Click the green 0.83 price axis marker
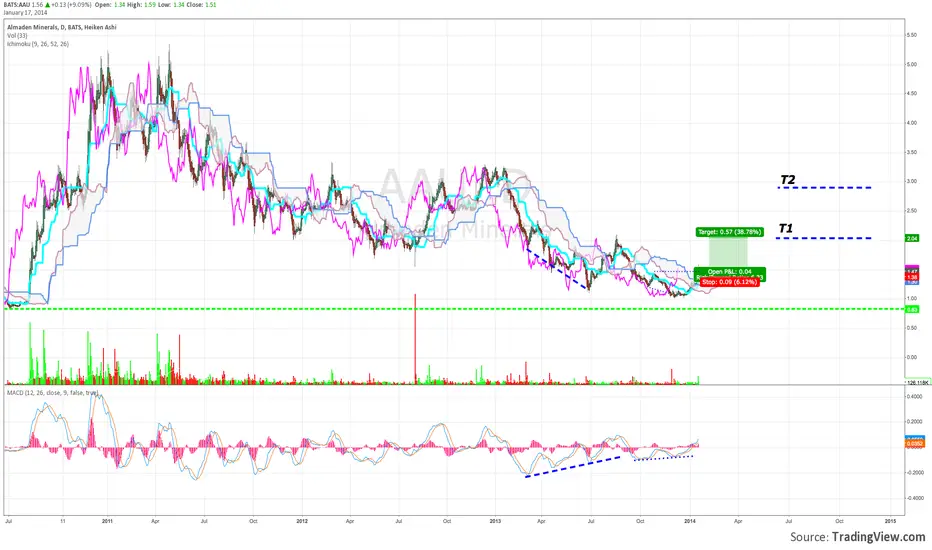This screenshot has height=550, width=932. 911,310
